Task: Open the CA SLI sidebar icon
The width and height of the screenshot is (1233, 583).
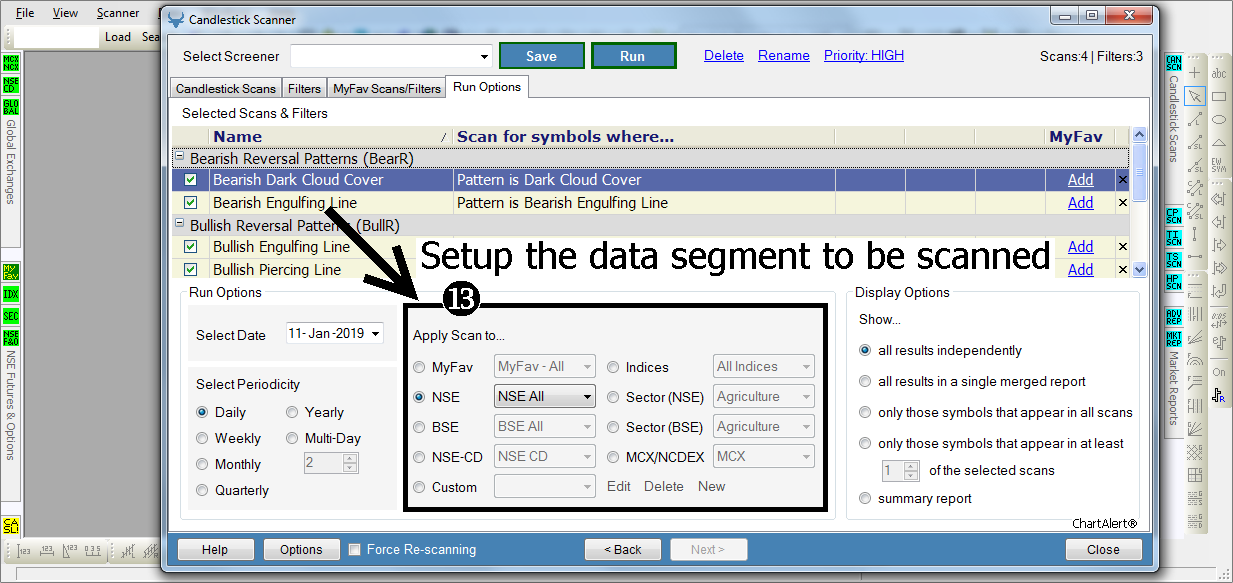Action: [11, 525]
